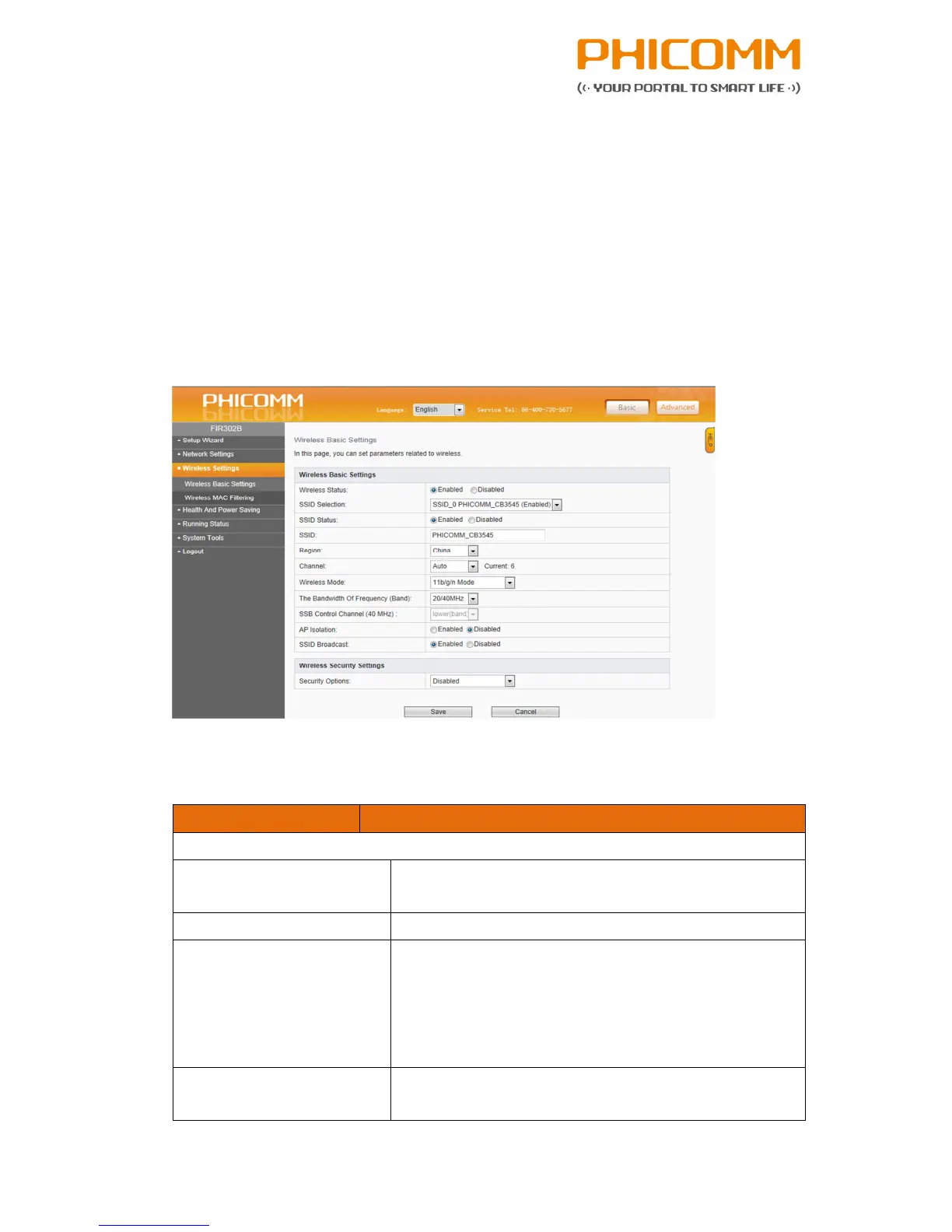Screen dimensions: 952x1232
Task: Click the 'SSID Broadcast:' label
Action: pyautogui.click(x=324, y=645)
